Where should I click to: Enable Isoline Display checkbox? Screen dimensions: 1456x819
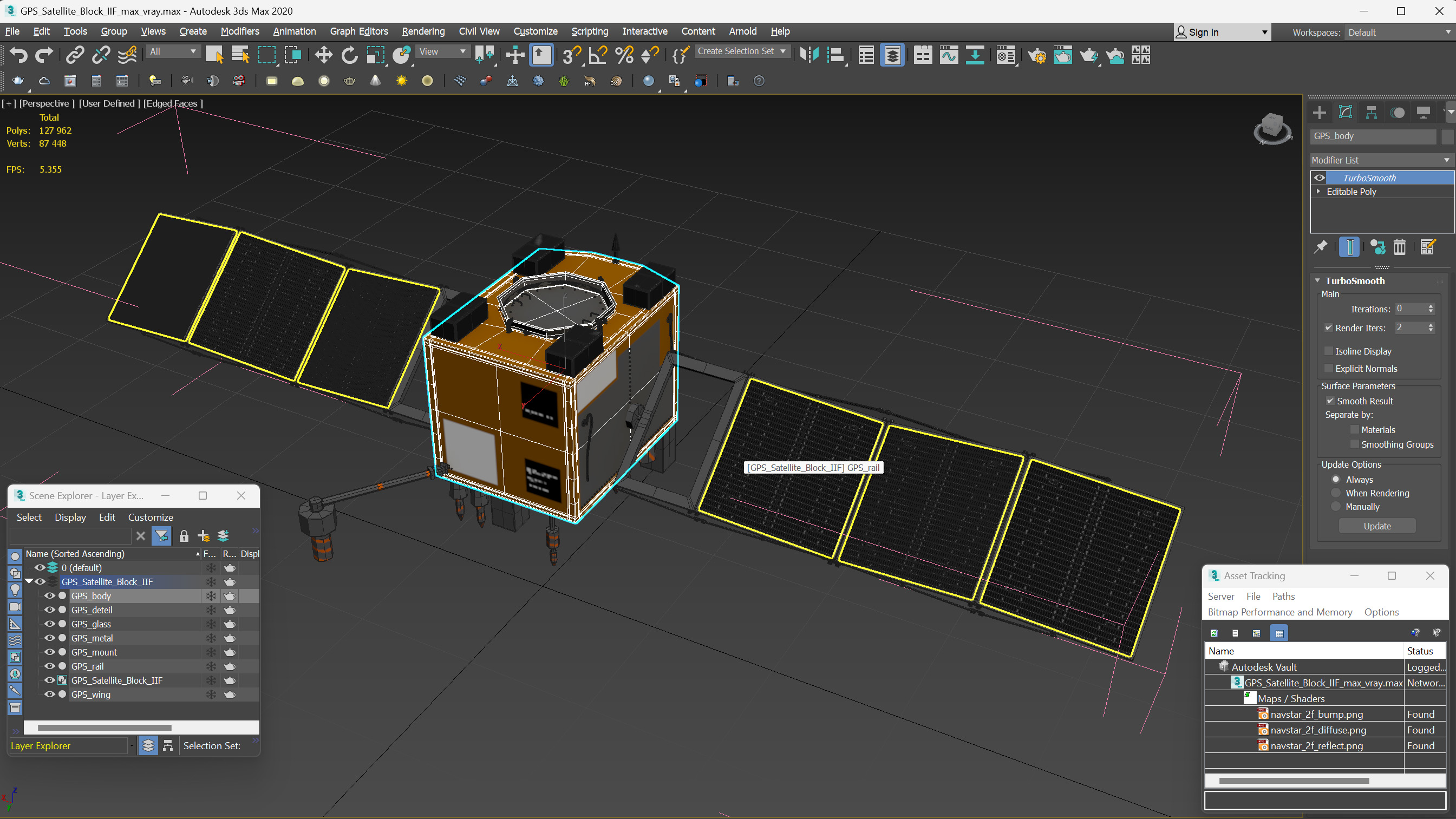[1328, 351]
